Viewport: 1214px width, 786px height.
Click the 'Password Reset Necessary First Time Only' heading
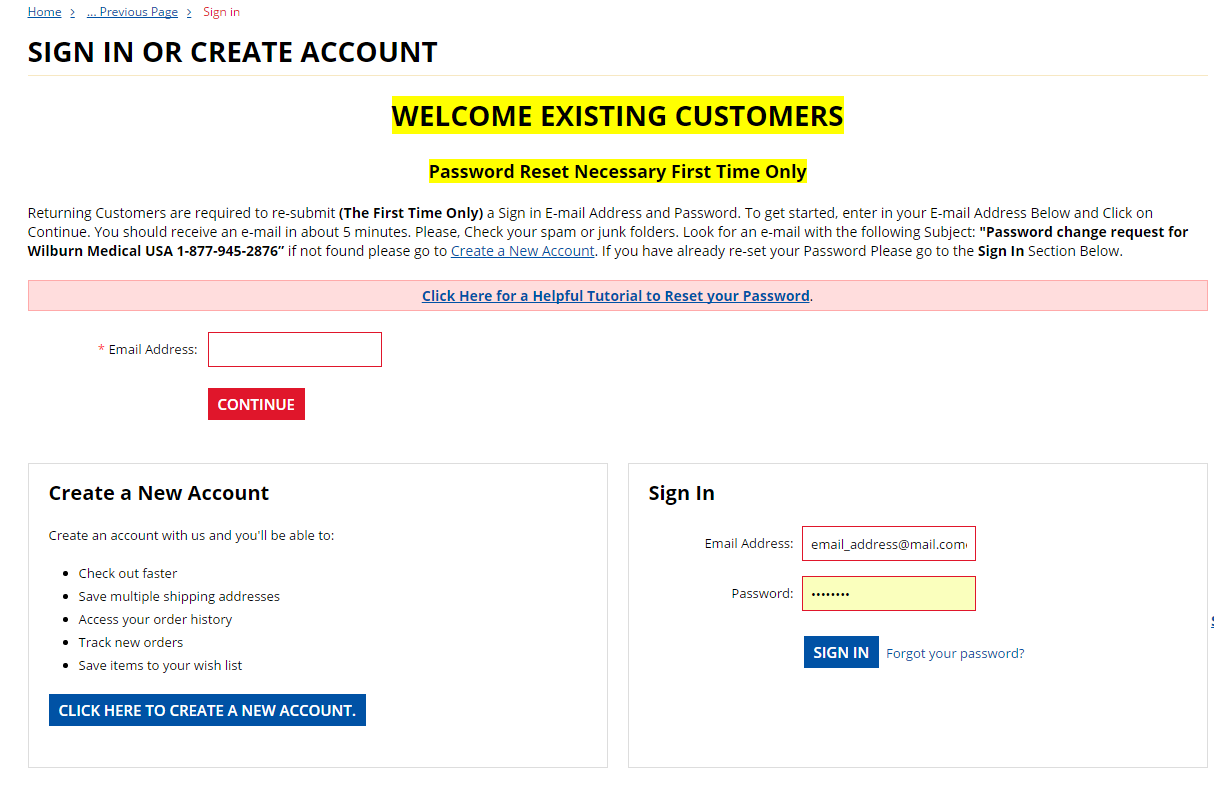(x=617, y=172)
